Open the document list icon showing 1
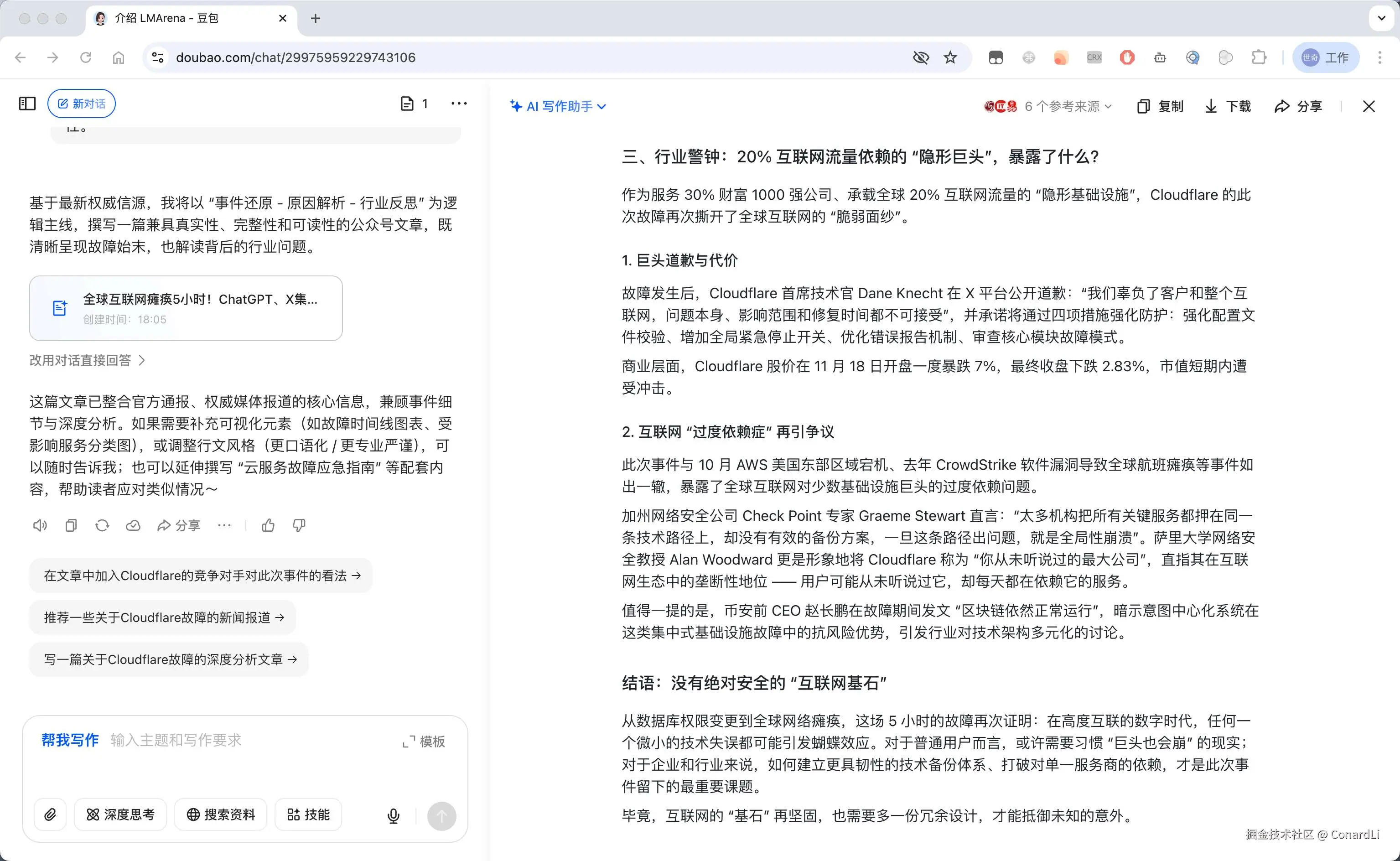This screenshot has height=861, width=1400. [x=415, y=104]
